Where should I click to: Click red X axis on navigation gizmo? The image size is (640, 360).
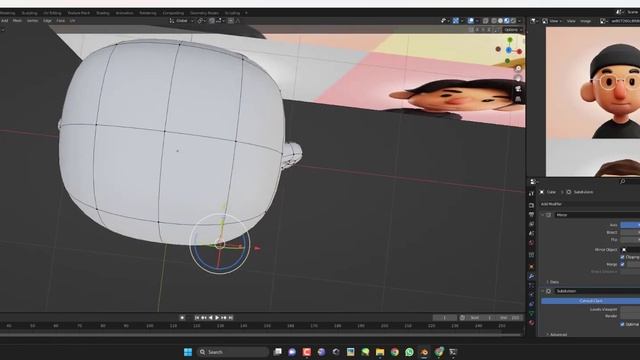pyautogui.click(x=519, y=51)
